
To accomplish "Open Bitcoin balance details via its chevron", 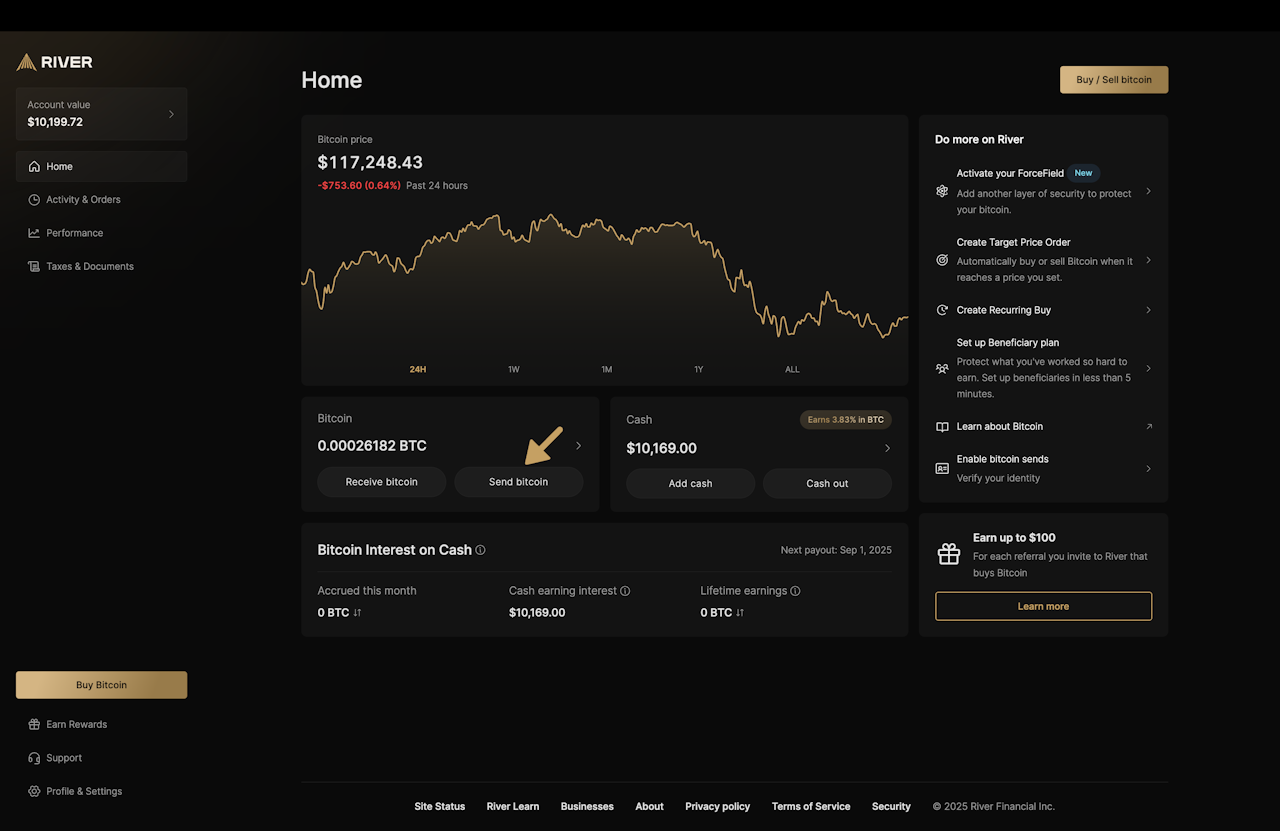I will coord(578,446).
